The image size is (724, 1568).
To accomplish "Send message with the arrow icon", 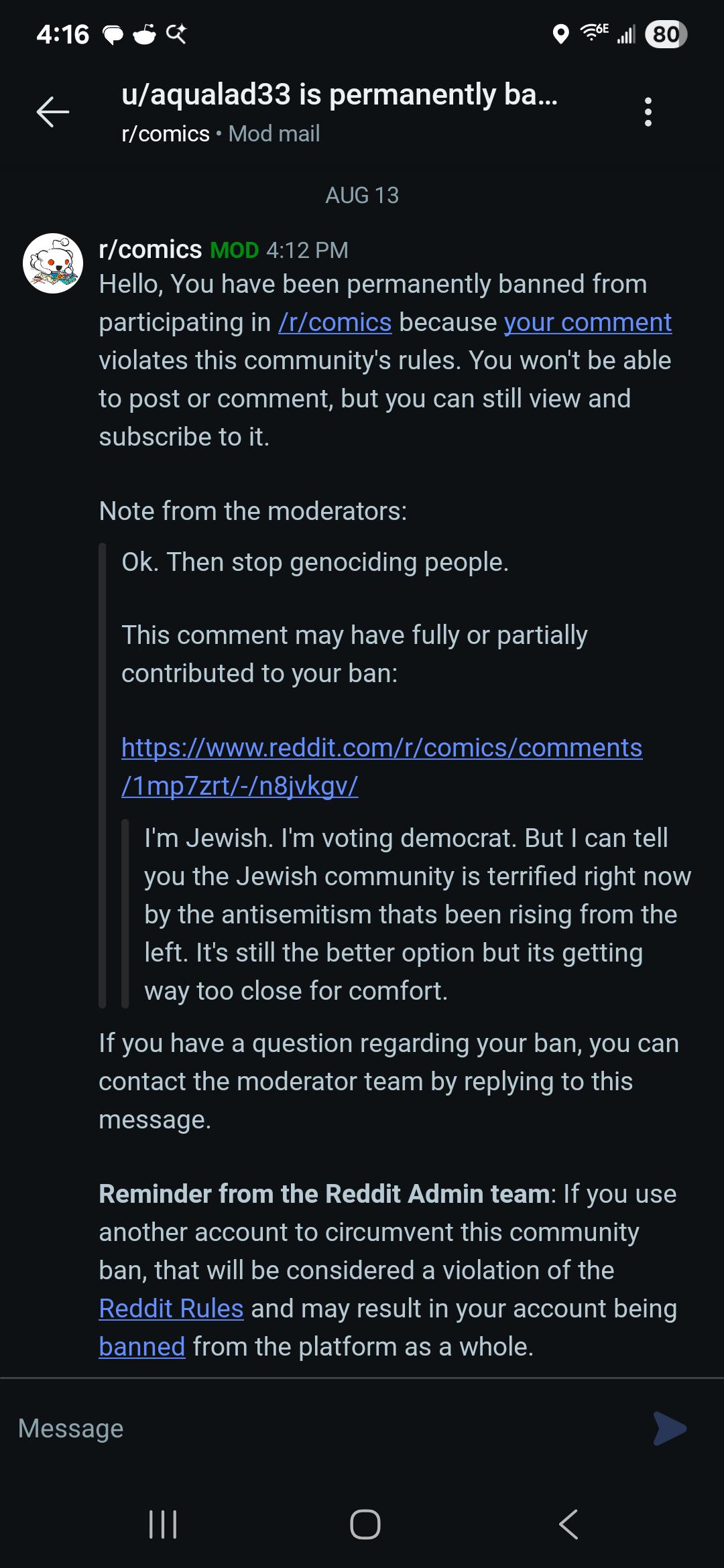I will (x=670, y=1428).
